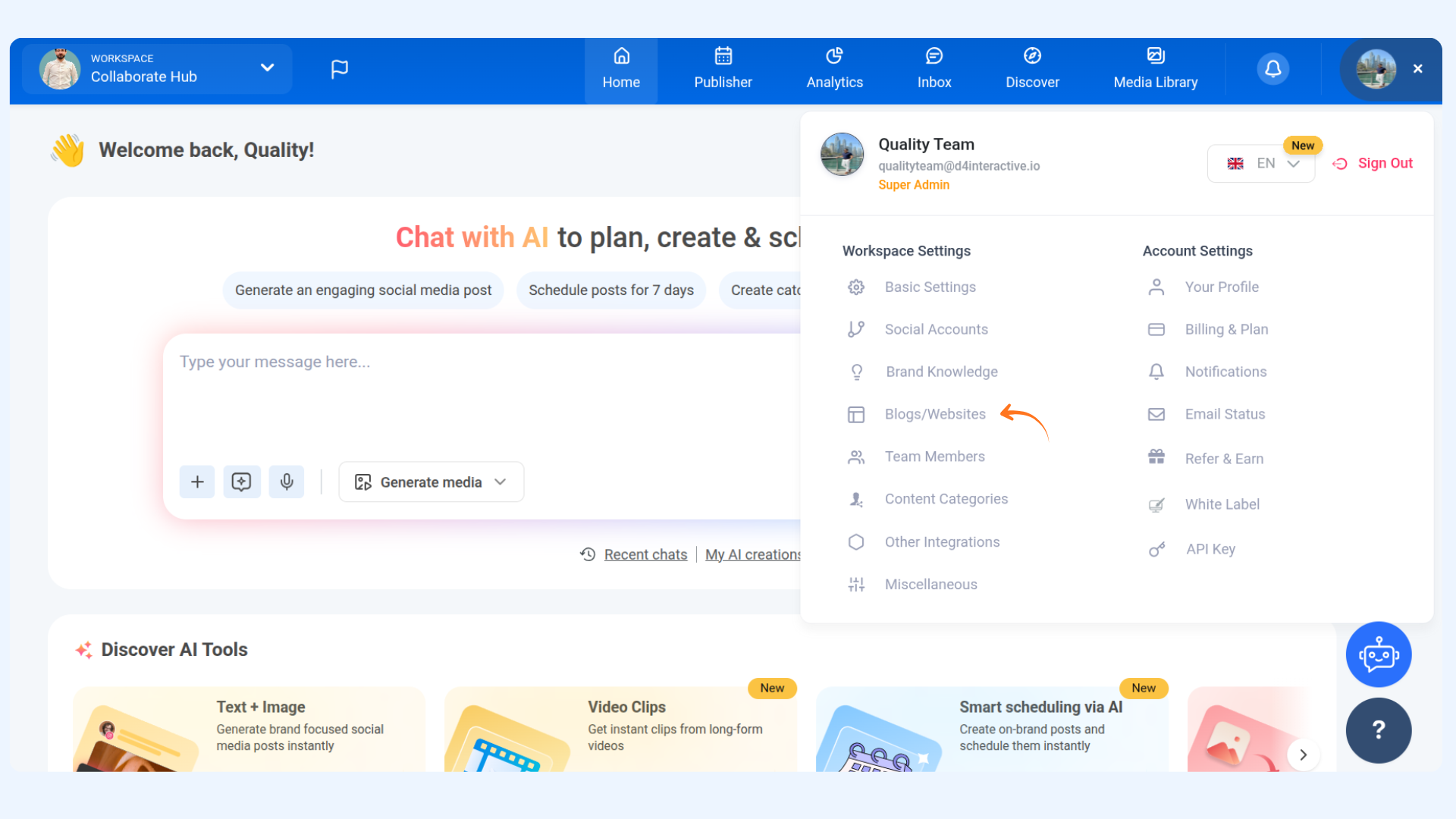Expand the Collaborate Hub workspace dropdown
Image resolution: width=1456 pixels, height=819 pixels.
[x=267, y=67]
